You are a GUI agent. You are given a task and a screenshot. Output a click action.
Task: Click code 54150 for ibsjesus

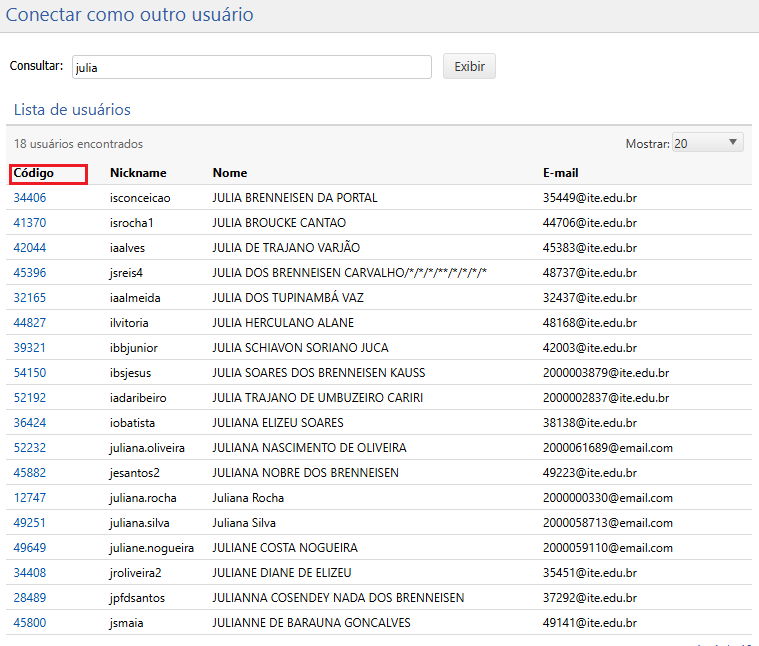[30, 373]
